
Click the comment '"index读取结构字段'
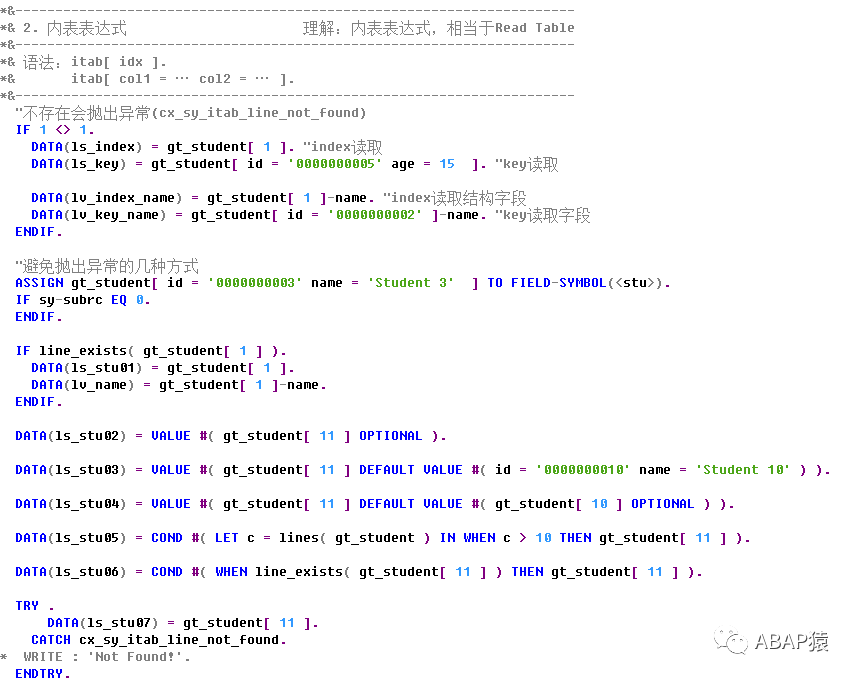click(454, 198)
